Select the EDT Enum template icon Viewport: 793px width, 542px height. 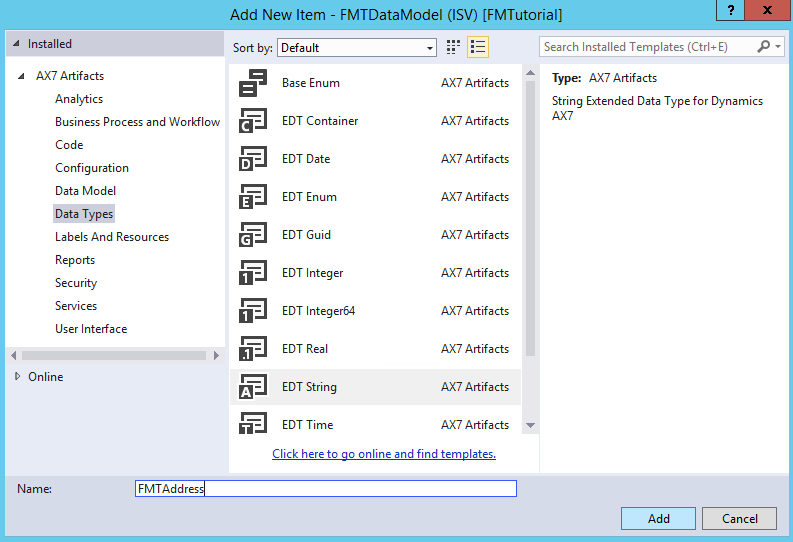(x=252, y=197)
